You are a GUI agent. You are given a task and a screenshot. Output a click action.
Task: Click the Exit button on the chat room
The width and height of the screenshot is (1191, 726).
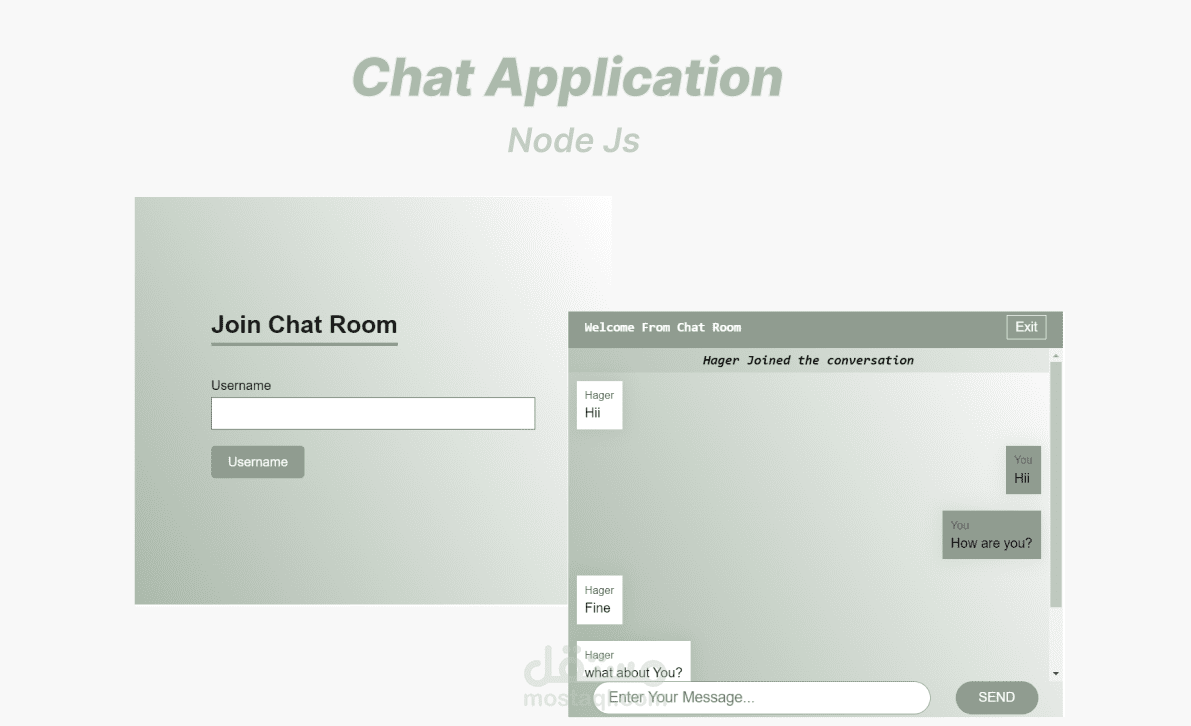pyautogui.click(x=1026, y=327)
